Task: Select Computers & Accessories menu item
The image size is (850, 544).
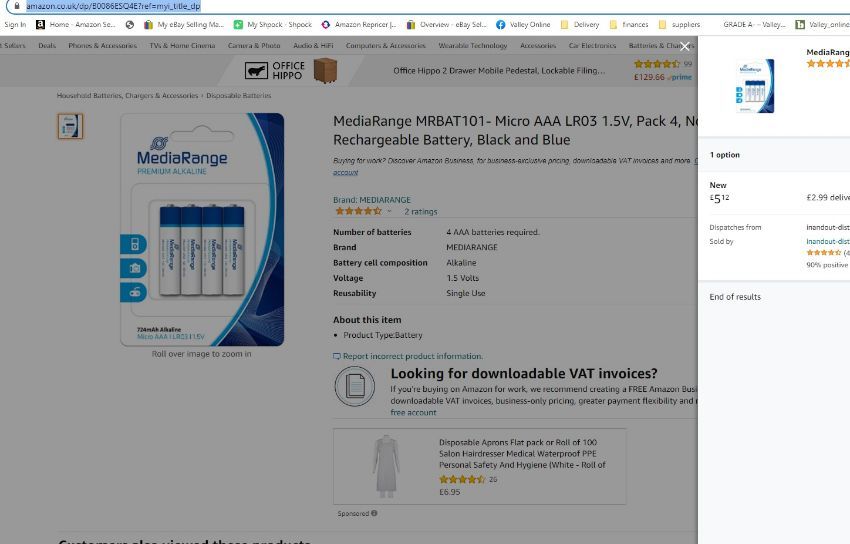Action: [385, 46]
